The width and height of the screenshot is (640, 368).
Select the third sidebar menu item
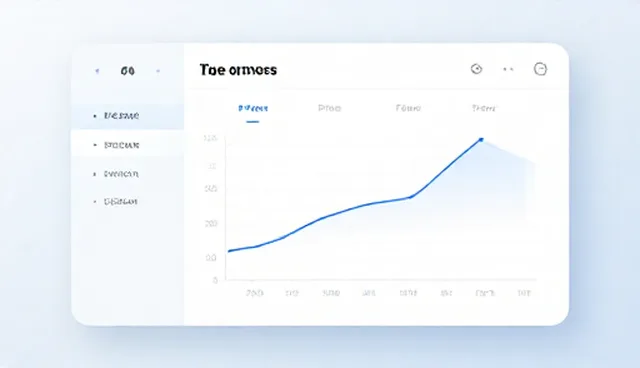point(121,174)
